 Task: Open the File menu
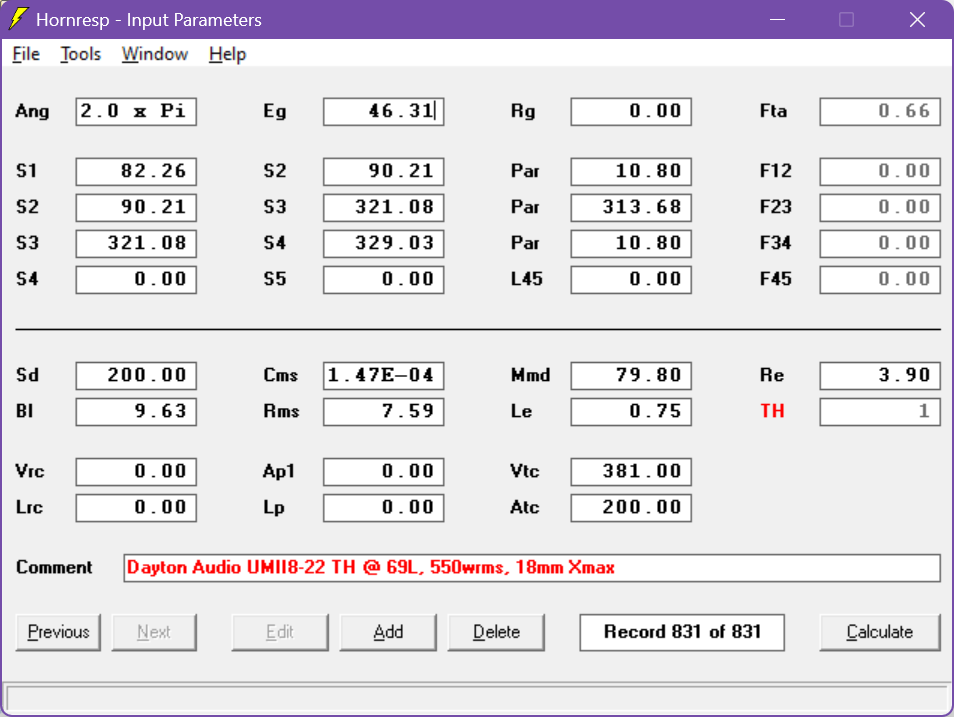coord(26,54)
